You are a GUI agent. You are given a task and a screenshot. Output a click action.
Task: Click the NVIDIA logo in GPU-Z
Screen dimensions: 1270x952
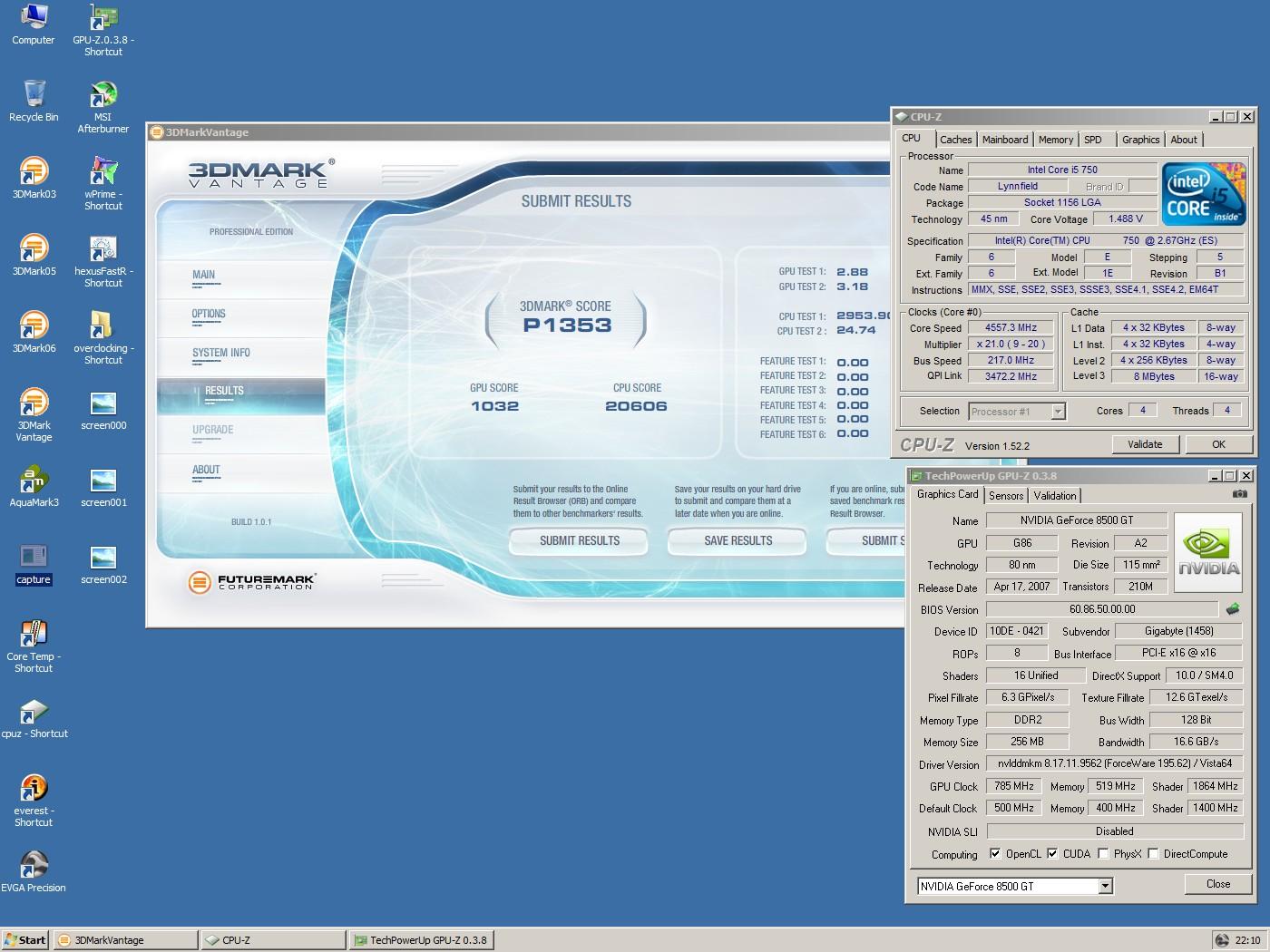point(1208,553)
